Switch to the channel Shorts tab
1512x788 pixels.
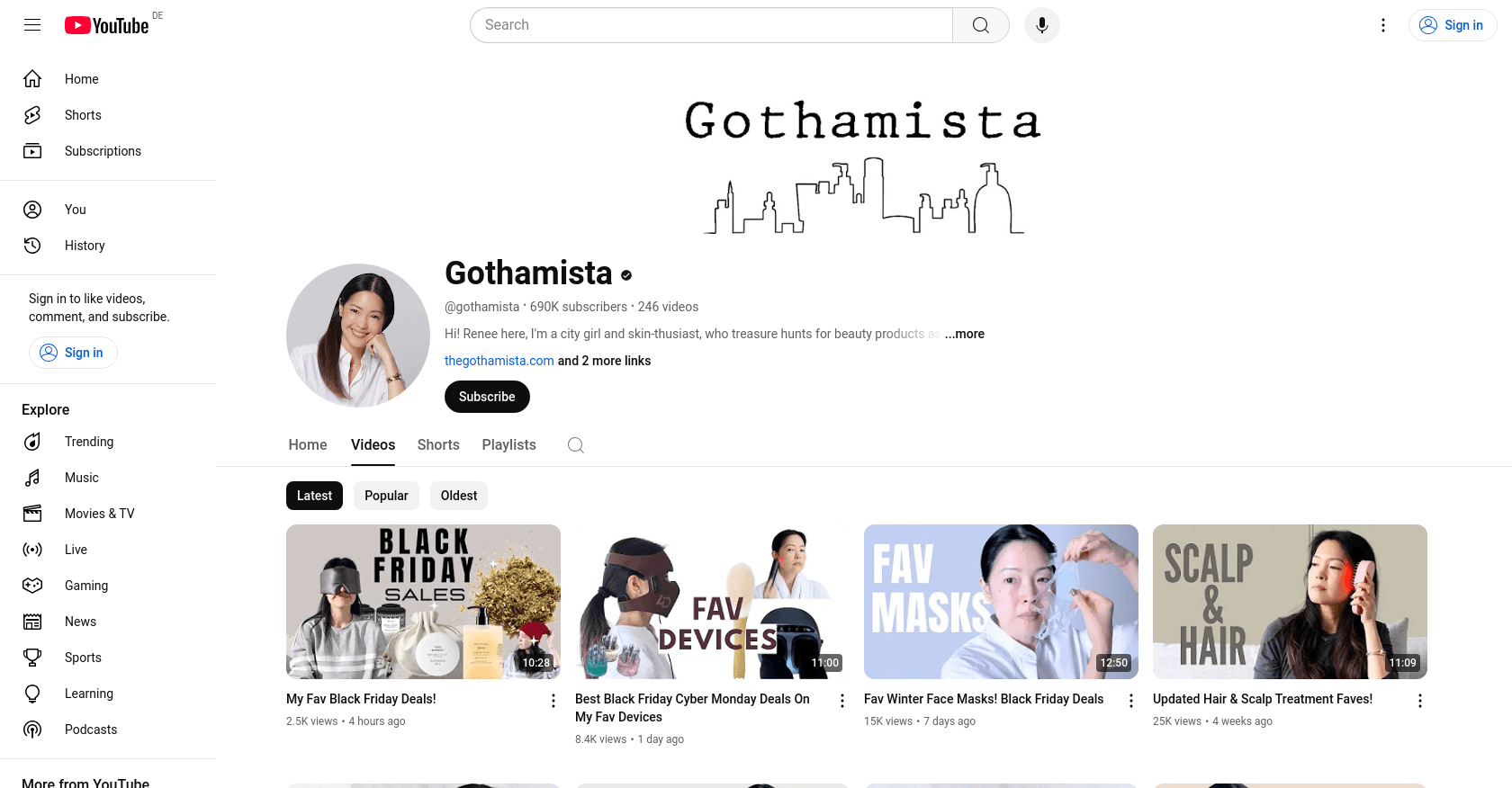point(438,445)
